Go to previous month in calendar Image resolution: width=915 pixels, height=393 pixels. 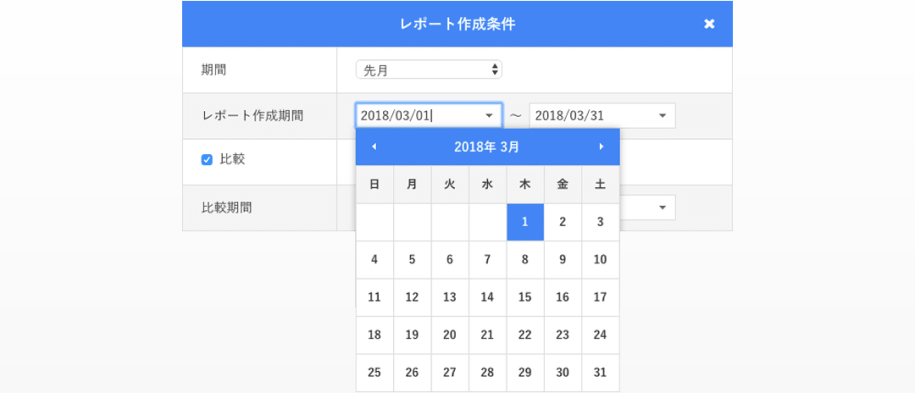tap(374, 147)
